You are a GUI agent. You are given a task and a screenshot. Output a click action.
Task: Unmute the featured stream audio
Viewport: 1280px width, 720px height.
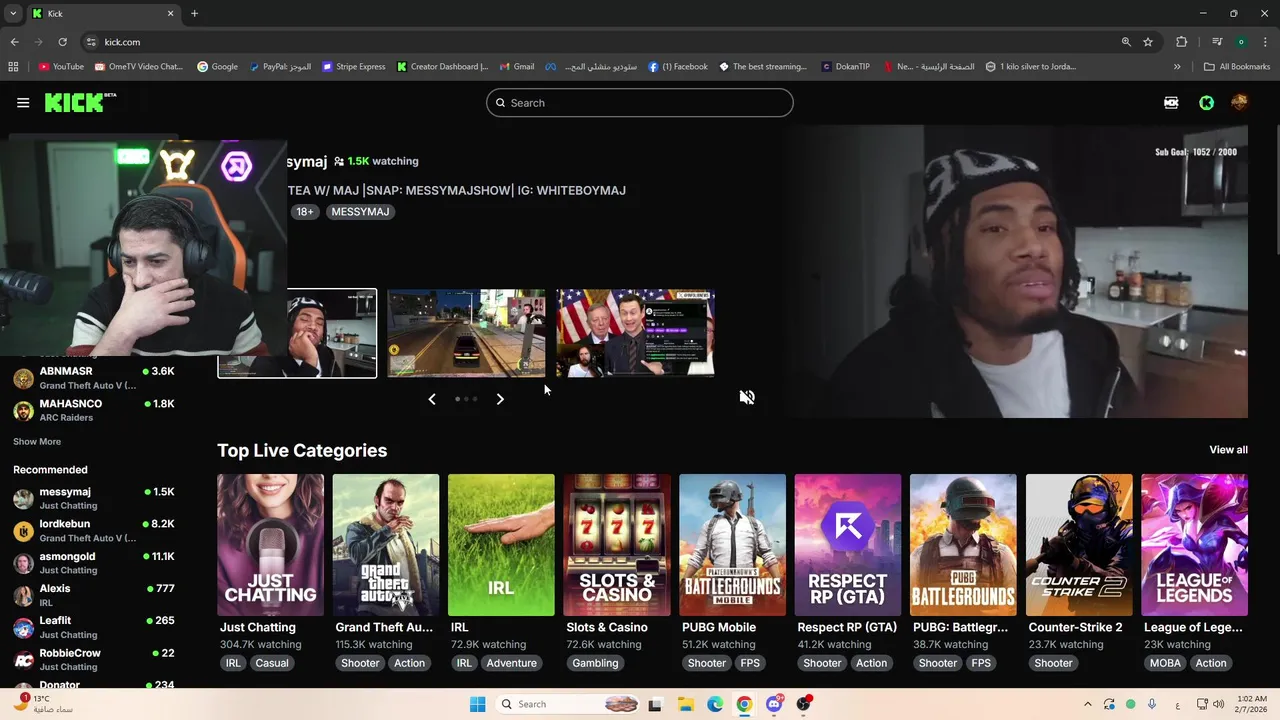pos(747,398)
